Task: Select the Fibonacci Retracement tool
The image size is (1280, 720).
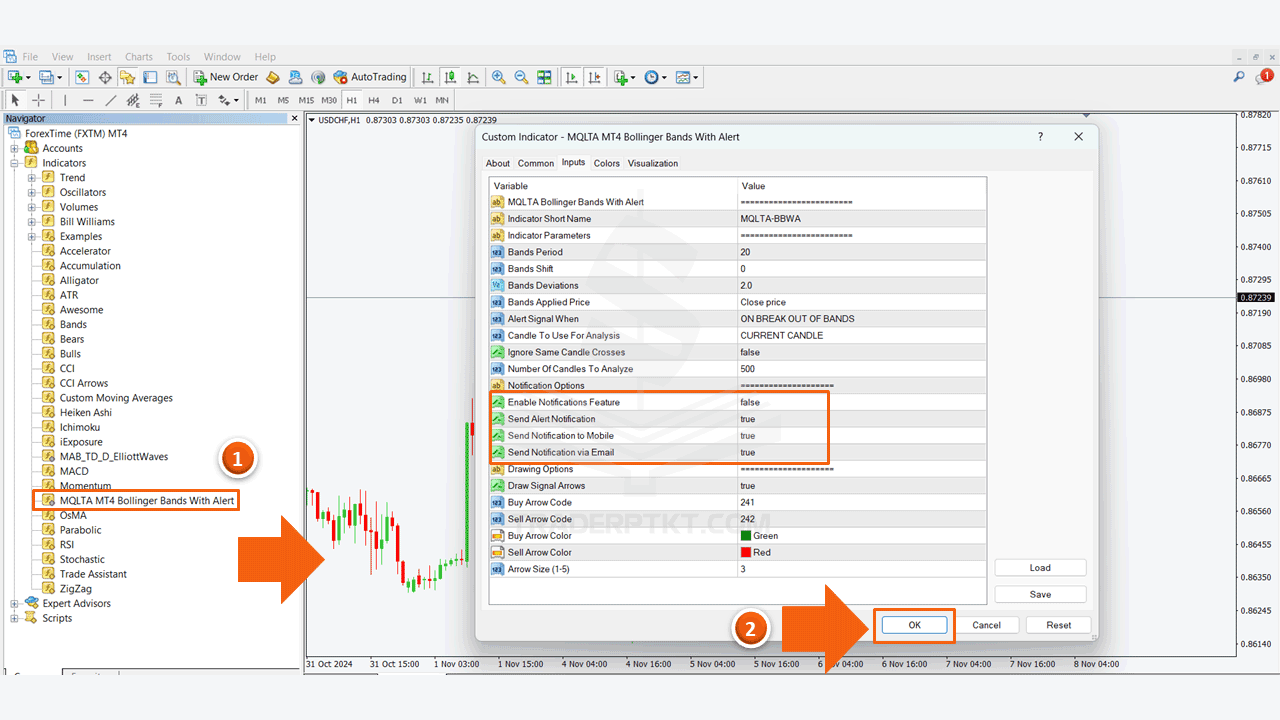Action: 156,100
